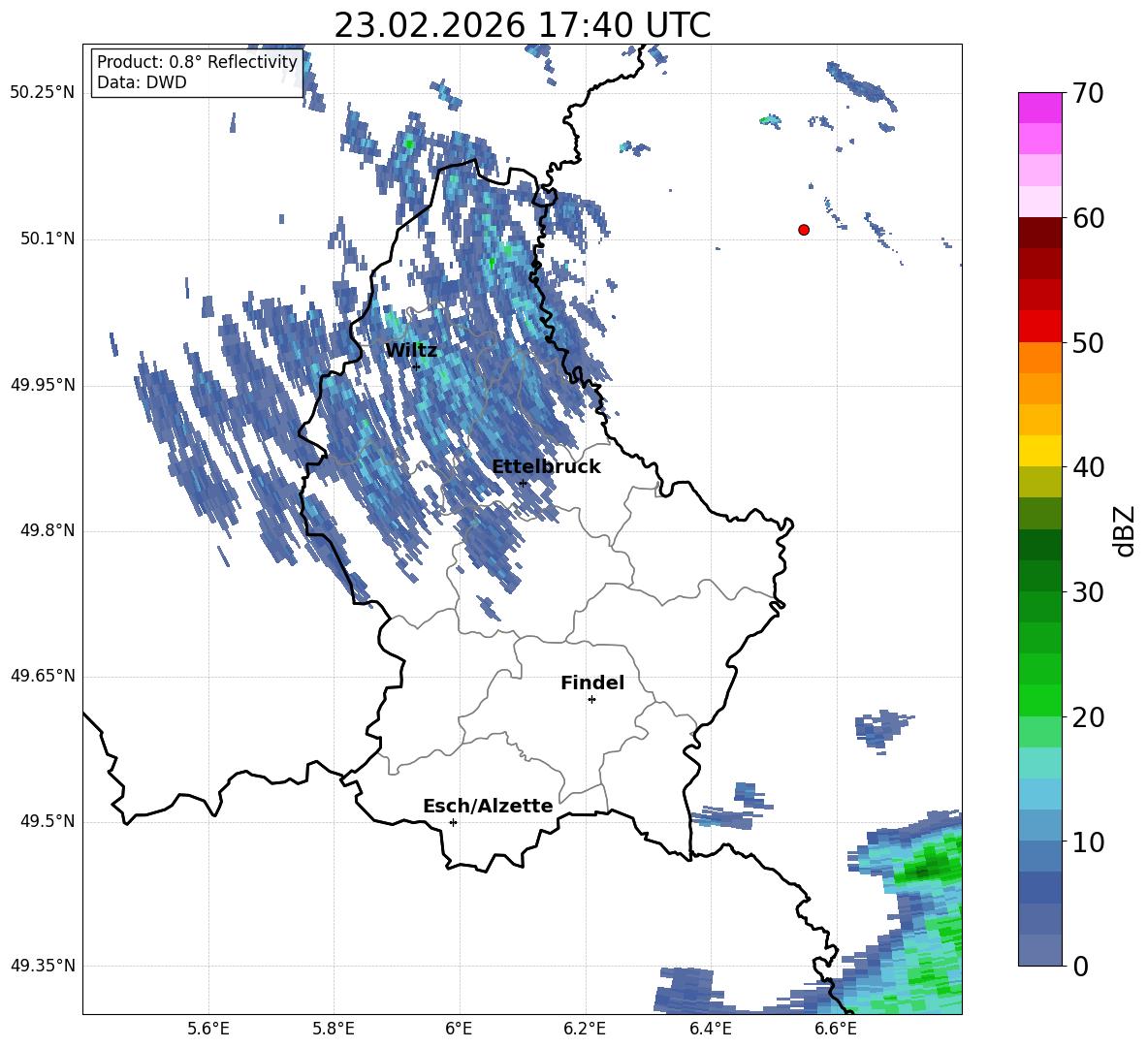The height and width of the screenshot is (1048, 1148).
Task: Click the 5.6°E longitude label
Action: [208, 1029]
